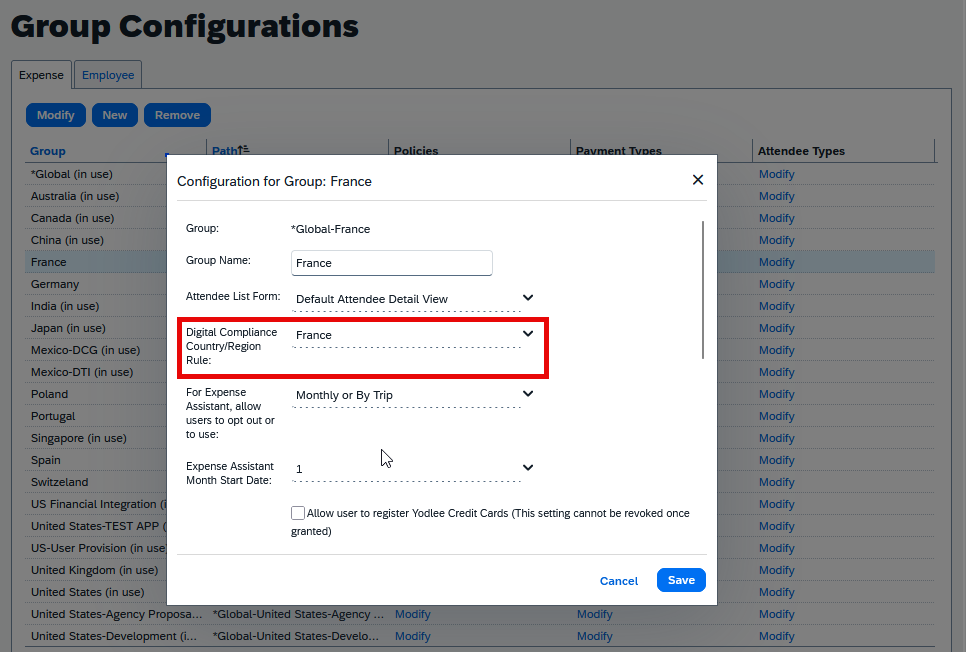Sort by the Group column header
This screenshot has width=966, height=652.
(x=47, y=151)
